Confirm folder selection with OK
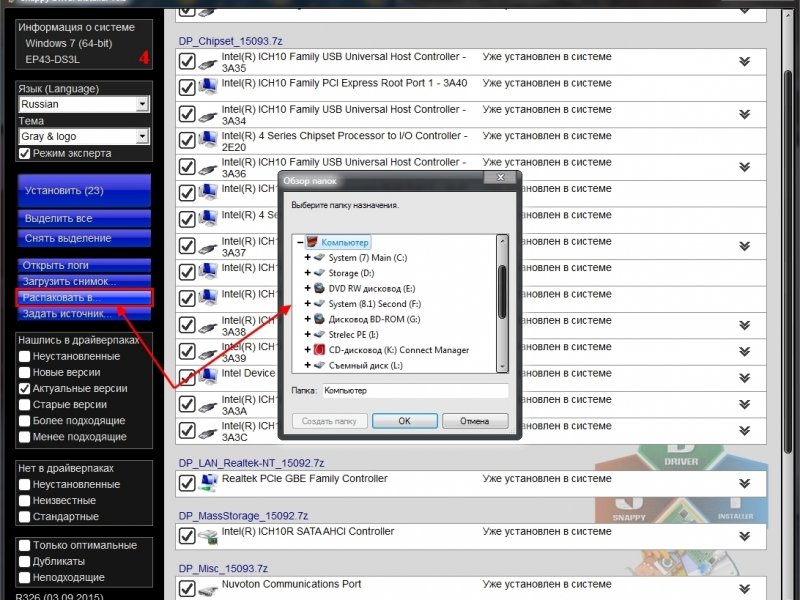Image resolution: width=800 pixels, height=600 pixels. pos(405,421)
